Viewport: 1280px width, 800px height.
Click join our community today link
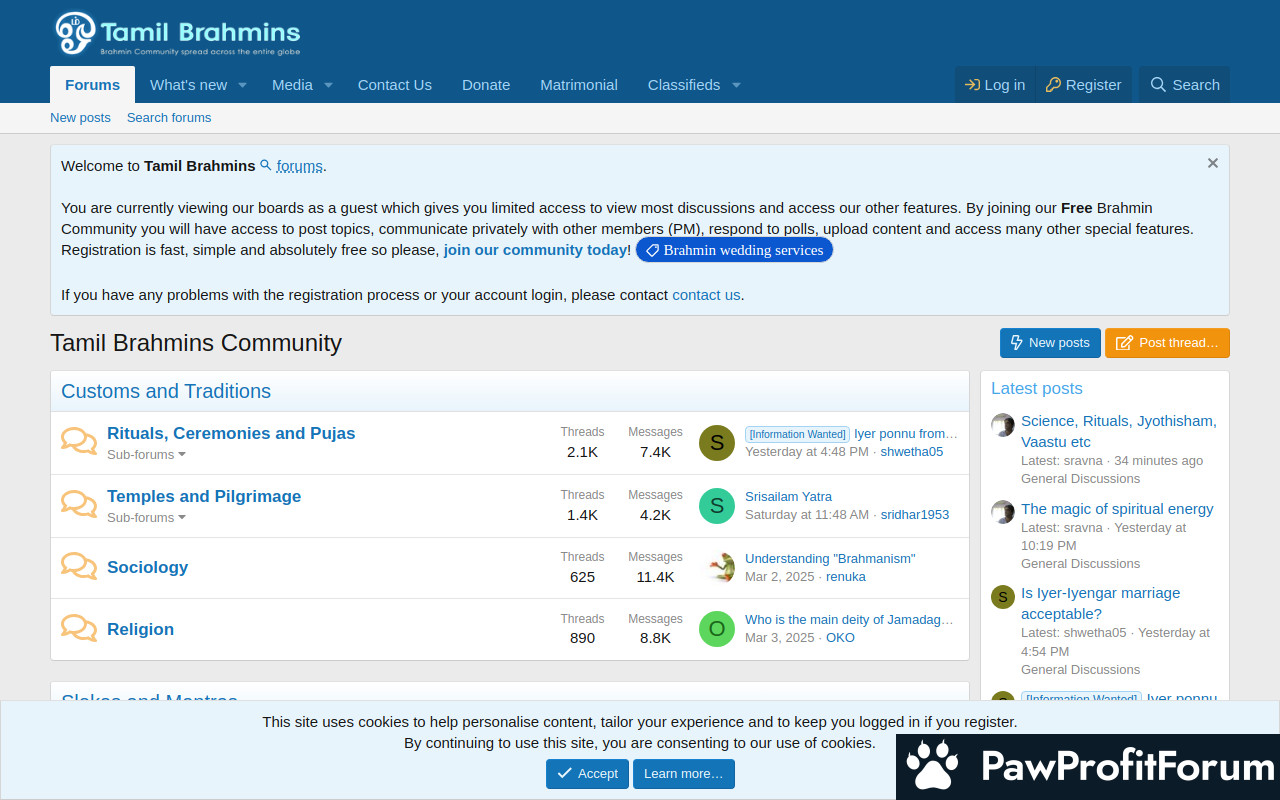click(x=535, y=250)
